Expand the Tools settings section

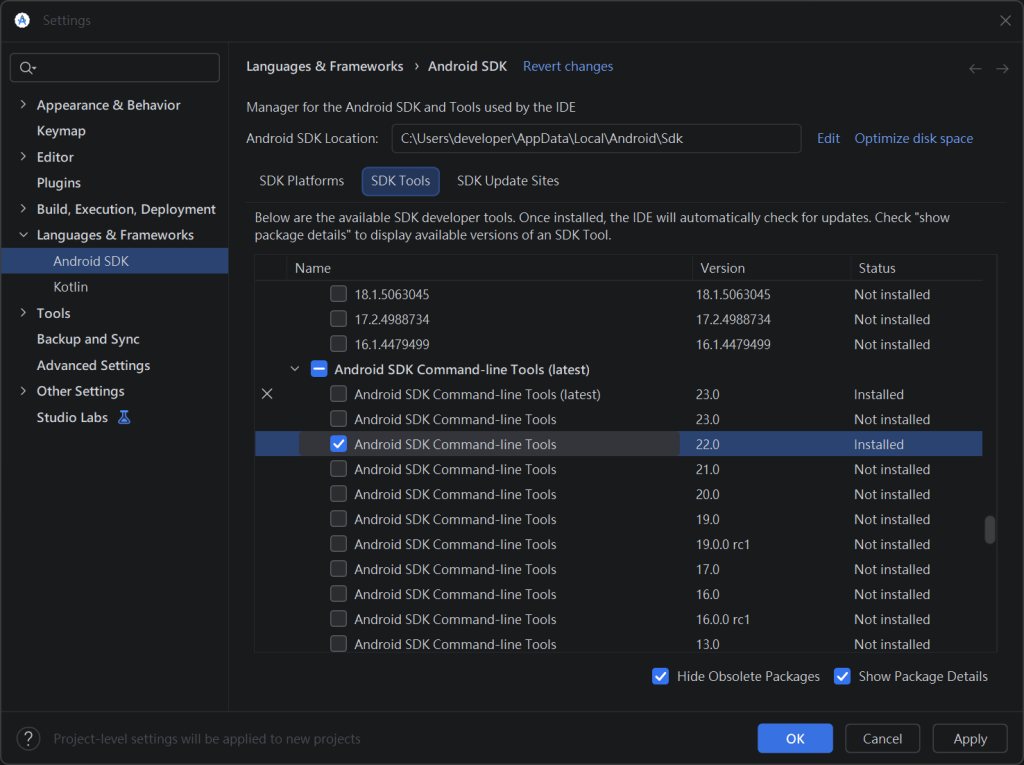pyautogui.click(x=24, y=313)
